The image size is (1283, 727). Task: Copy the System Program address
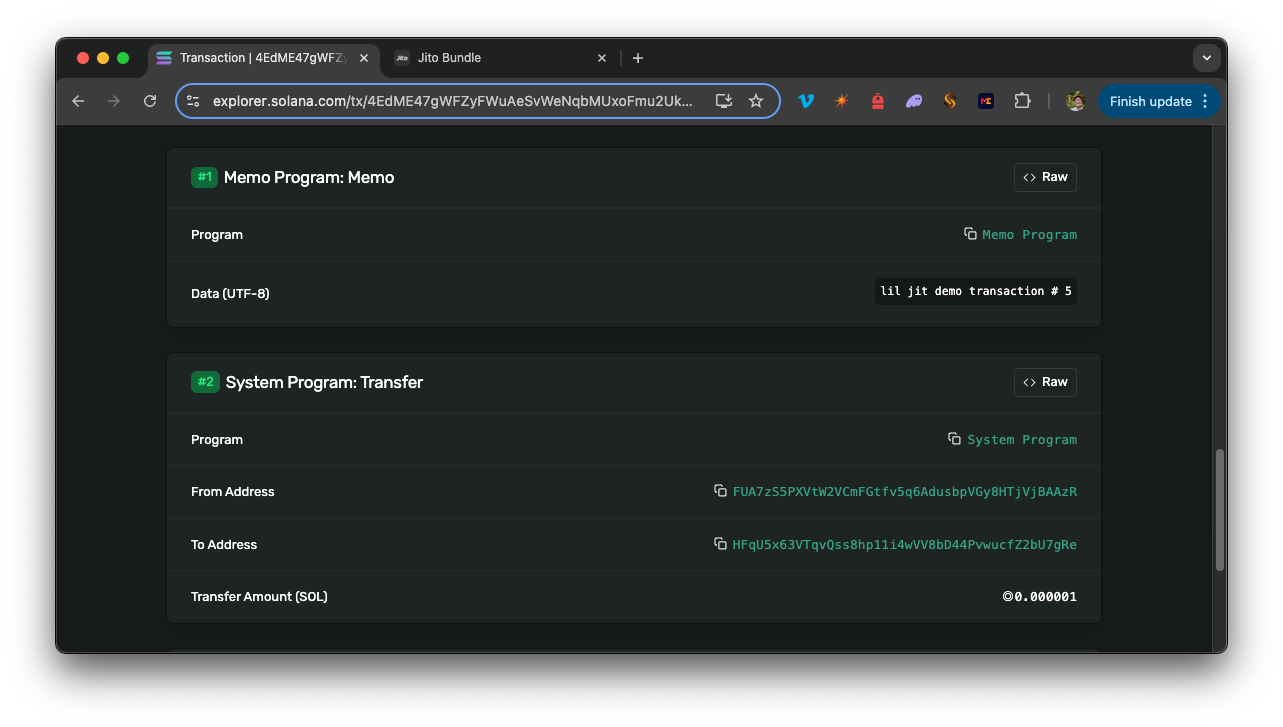pos(955,439)
